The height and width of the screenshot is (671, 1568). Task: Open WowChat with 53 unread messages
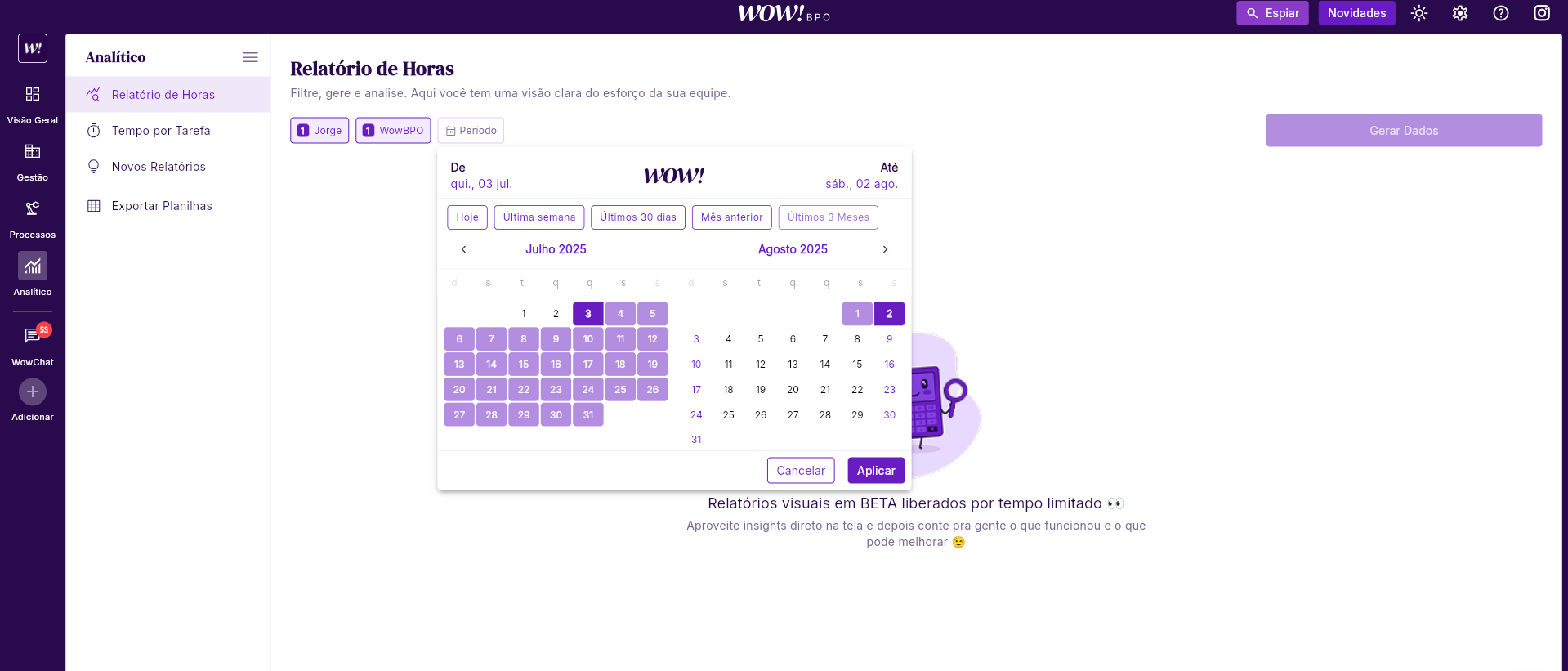click(x=33, y=335)
